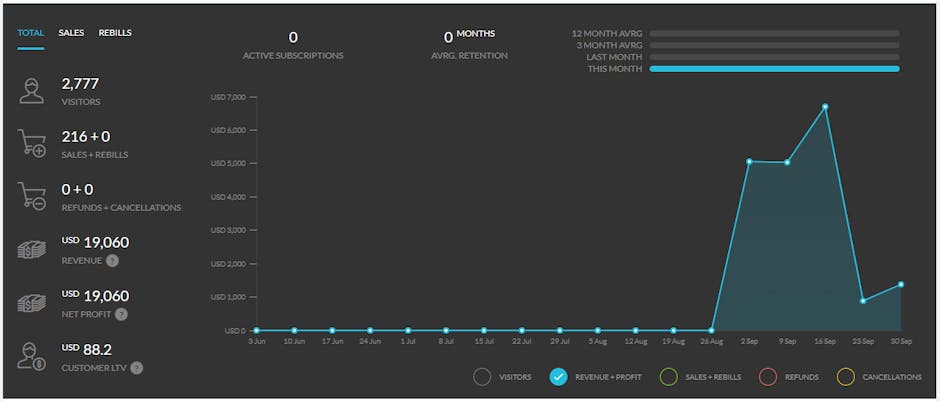
Task: Show Refunds series on the chart
Action: click(768, 377)
